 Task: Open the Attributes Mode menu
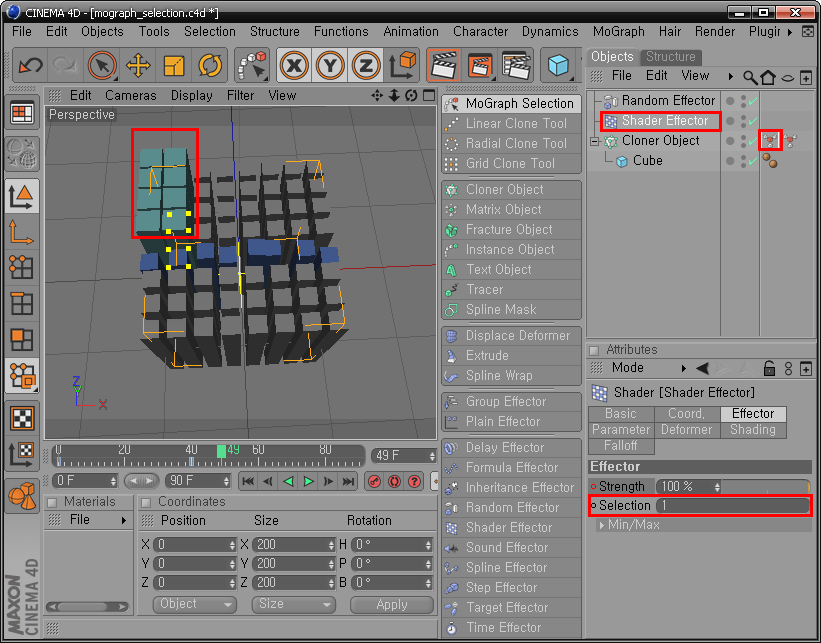(x=627, y=368)
